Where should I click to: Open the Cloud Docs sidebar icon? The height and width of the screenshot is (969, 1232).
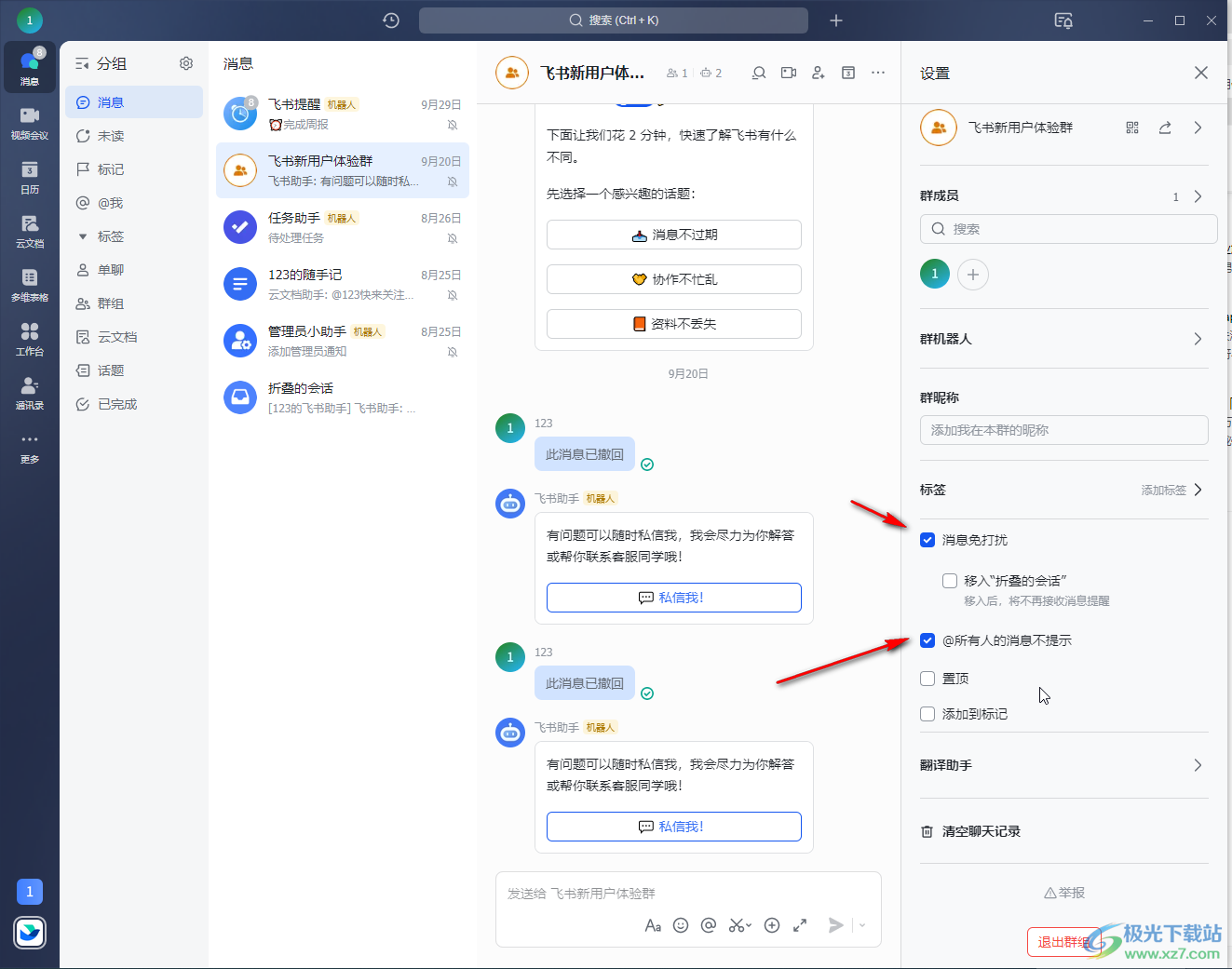click(x=30, y=230)
